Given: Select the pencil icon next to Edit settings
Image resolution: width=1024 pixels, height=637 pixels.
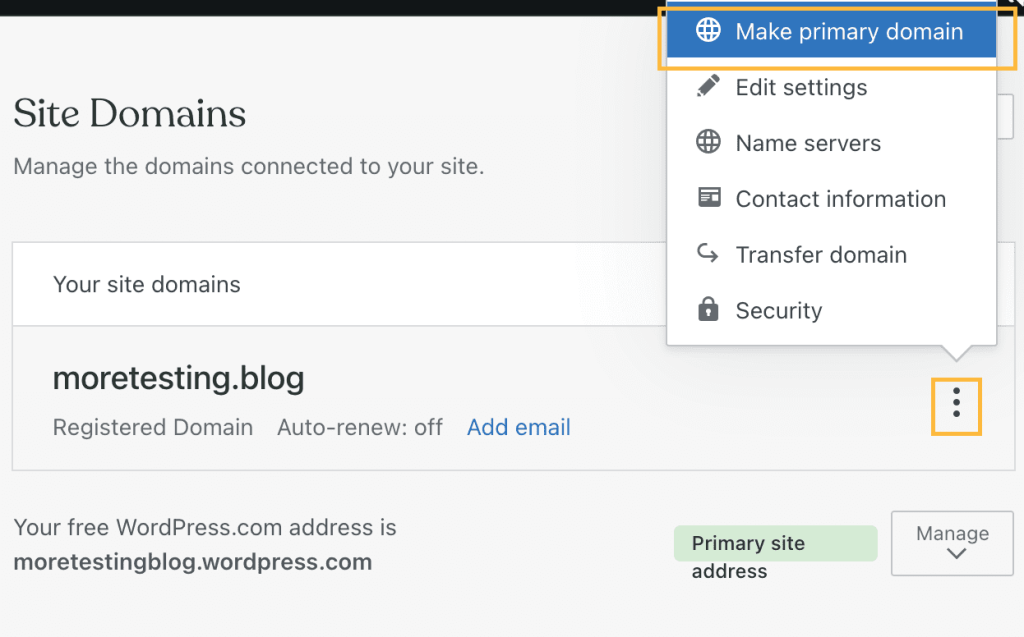Looking at the screenshot, I should 709,87.
